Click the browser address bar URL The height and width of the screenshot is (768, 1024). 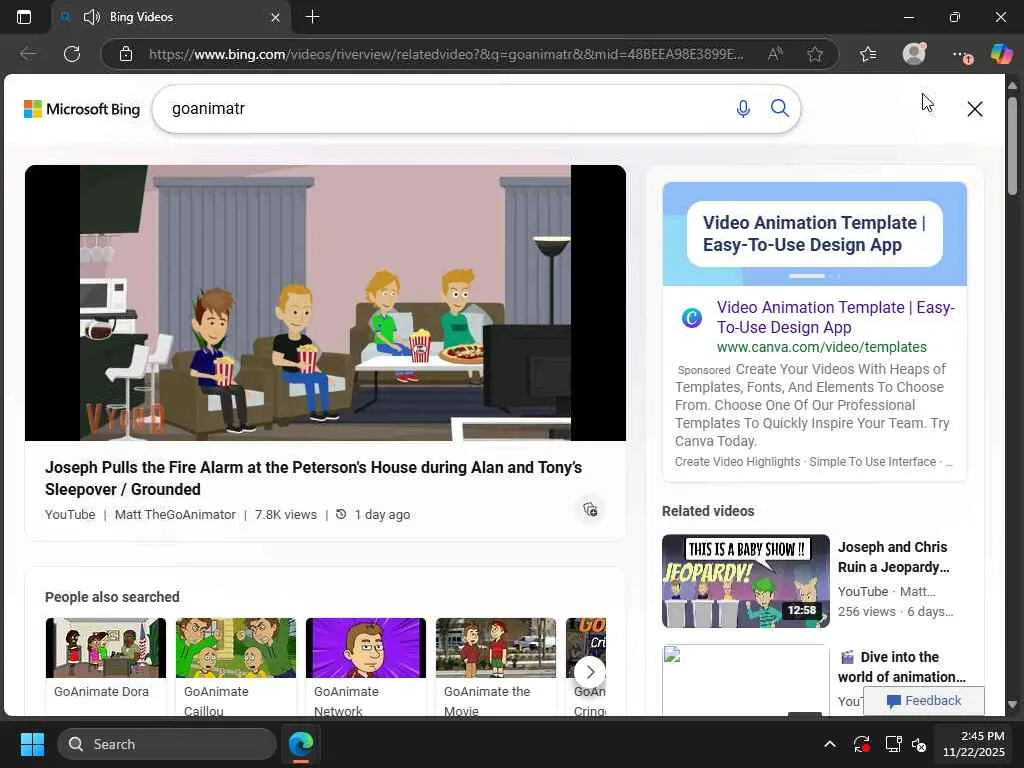(x=446, y=54)
